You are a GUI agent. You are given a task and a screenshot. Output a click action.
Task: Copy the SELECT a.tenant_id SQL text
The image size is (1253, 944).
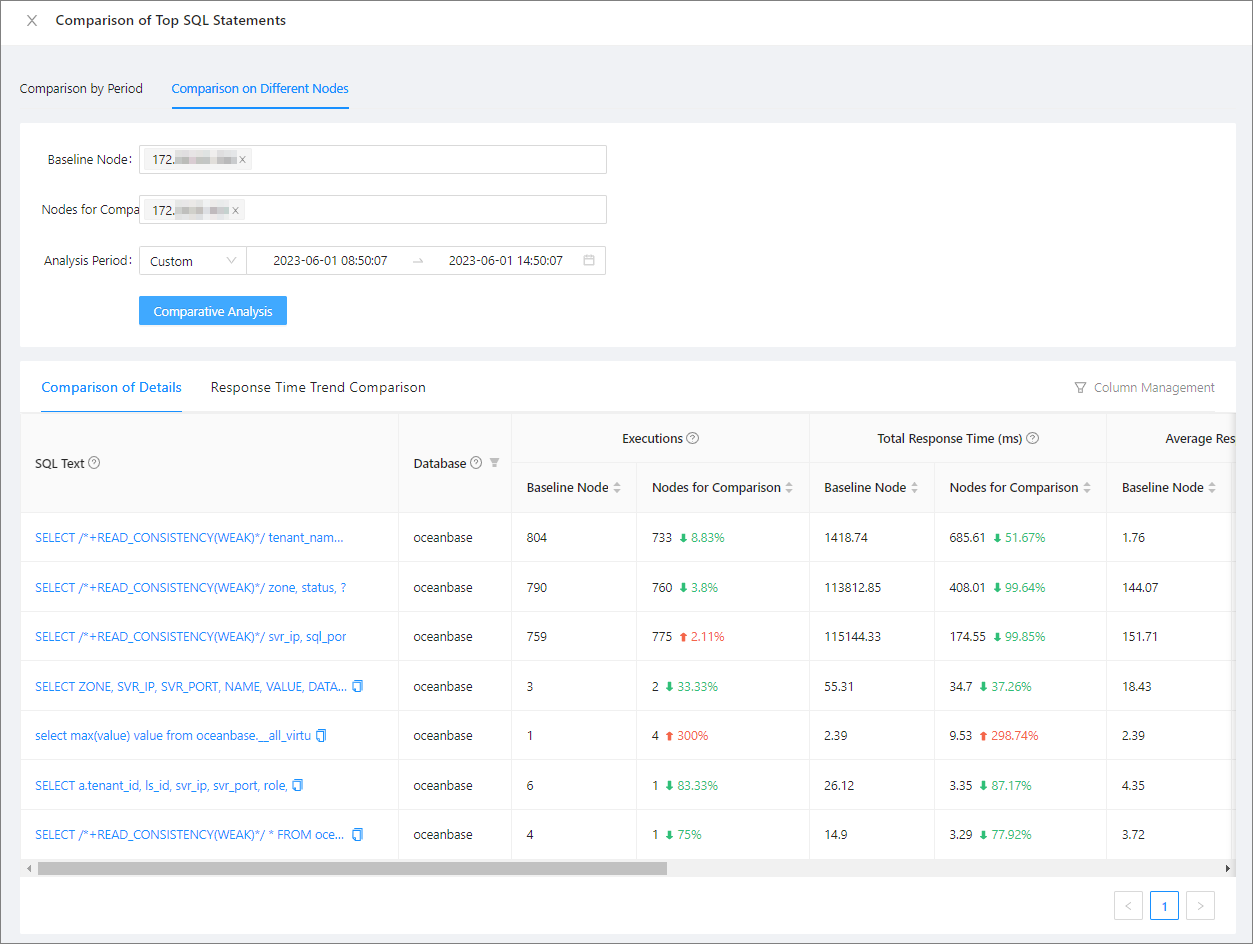[x=297, y=785]
